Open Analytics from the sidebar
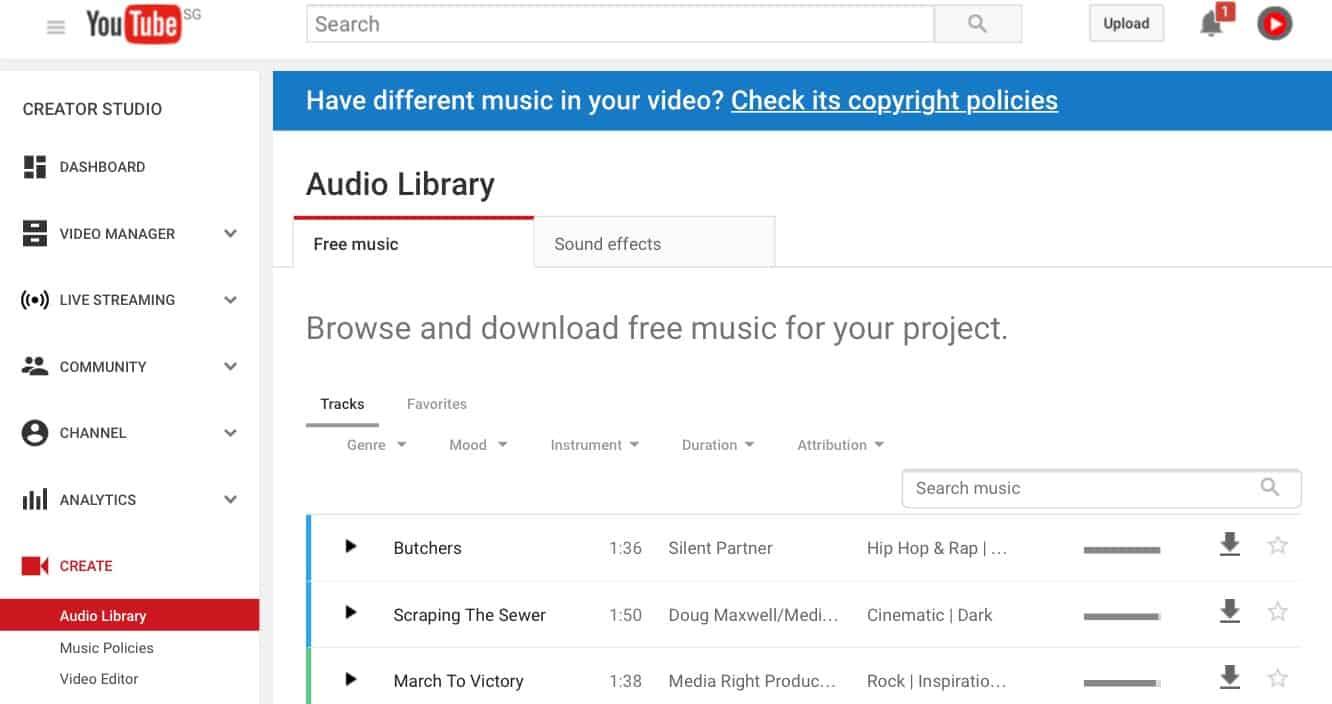This screenshot has height=704, width=1332. tap(98, 499)
